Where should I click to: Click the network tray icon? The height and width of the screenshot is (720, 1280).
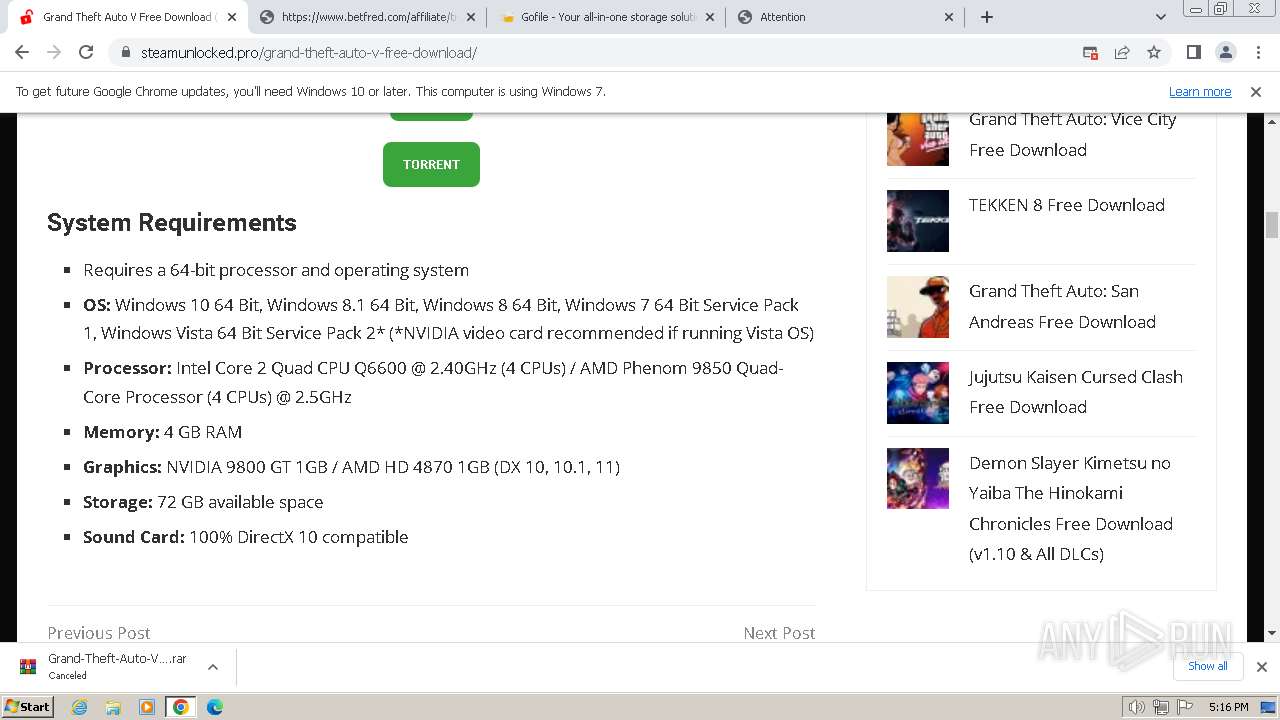1160,707
